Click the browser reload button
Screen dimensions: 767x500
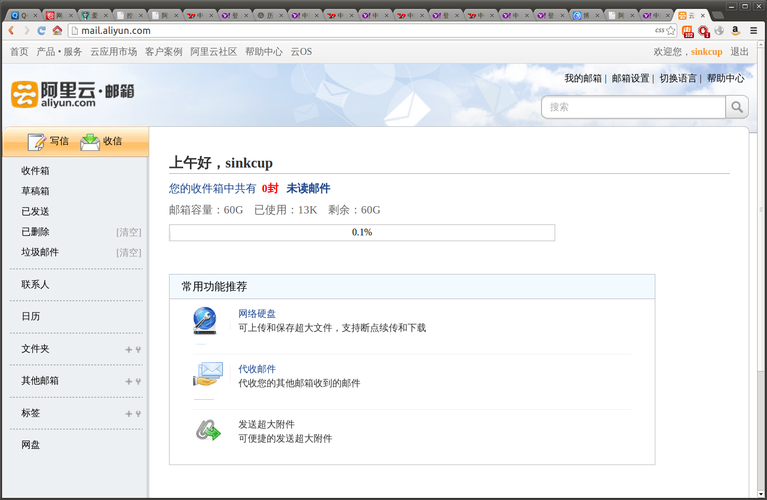[41, 31]
